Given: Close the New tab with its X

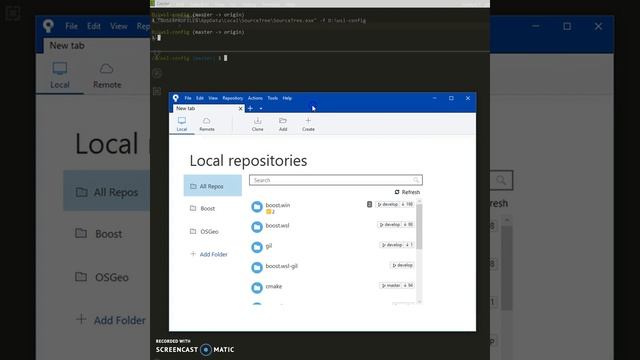Looking at the screenshot, I should pos(240,109).
